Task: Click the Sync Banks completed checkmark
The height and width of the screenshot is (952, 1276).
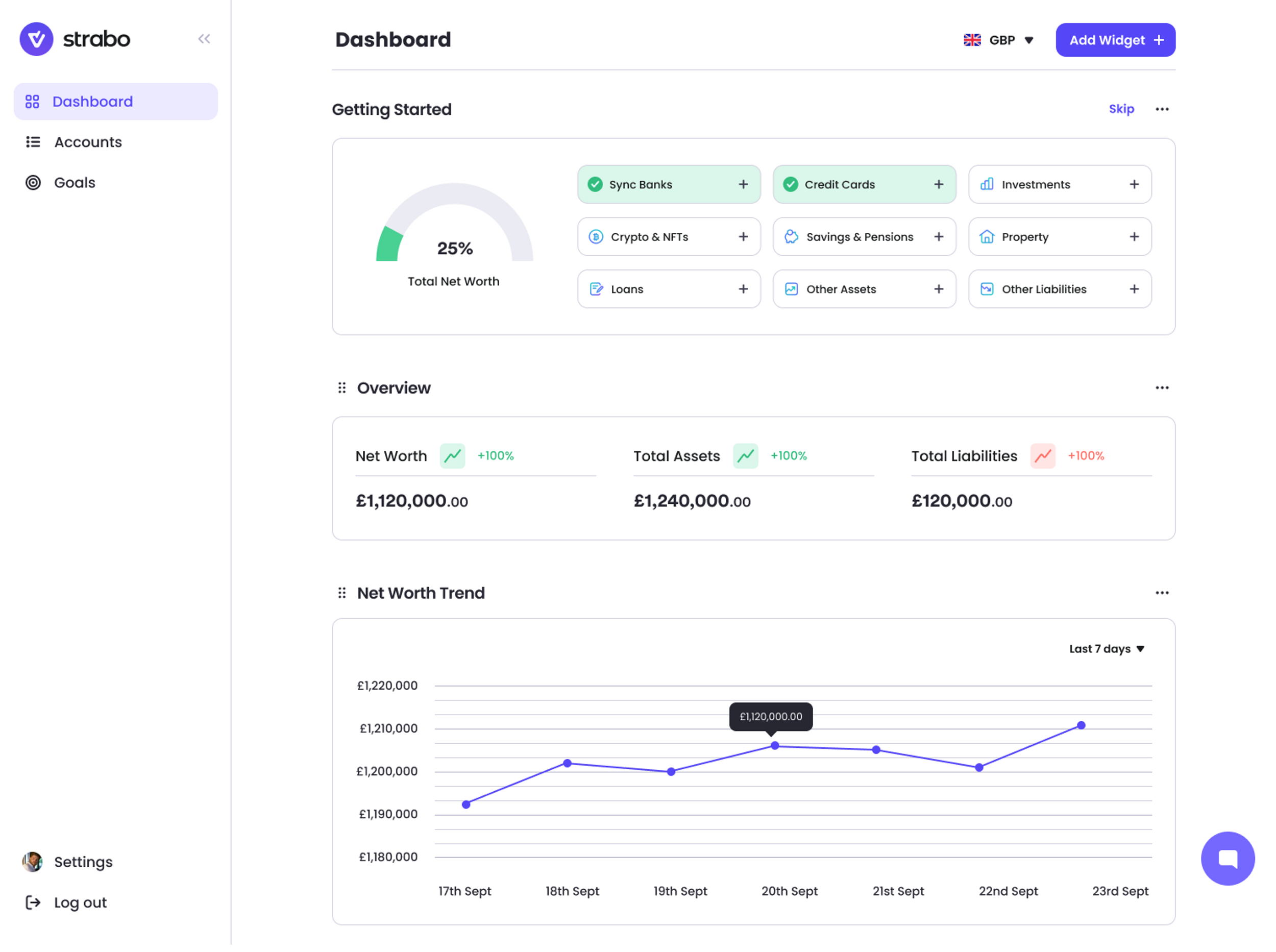Action: pyautogui.click(x=595, y=184)
